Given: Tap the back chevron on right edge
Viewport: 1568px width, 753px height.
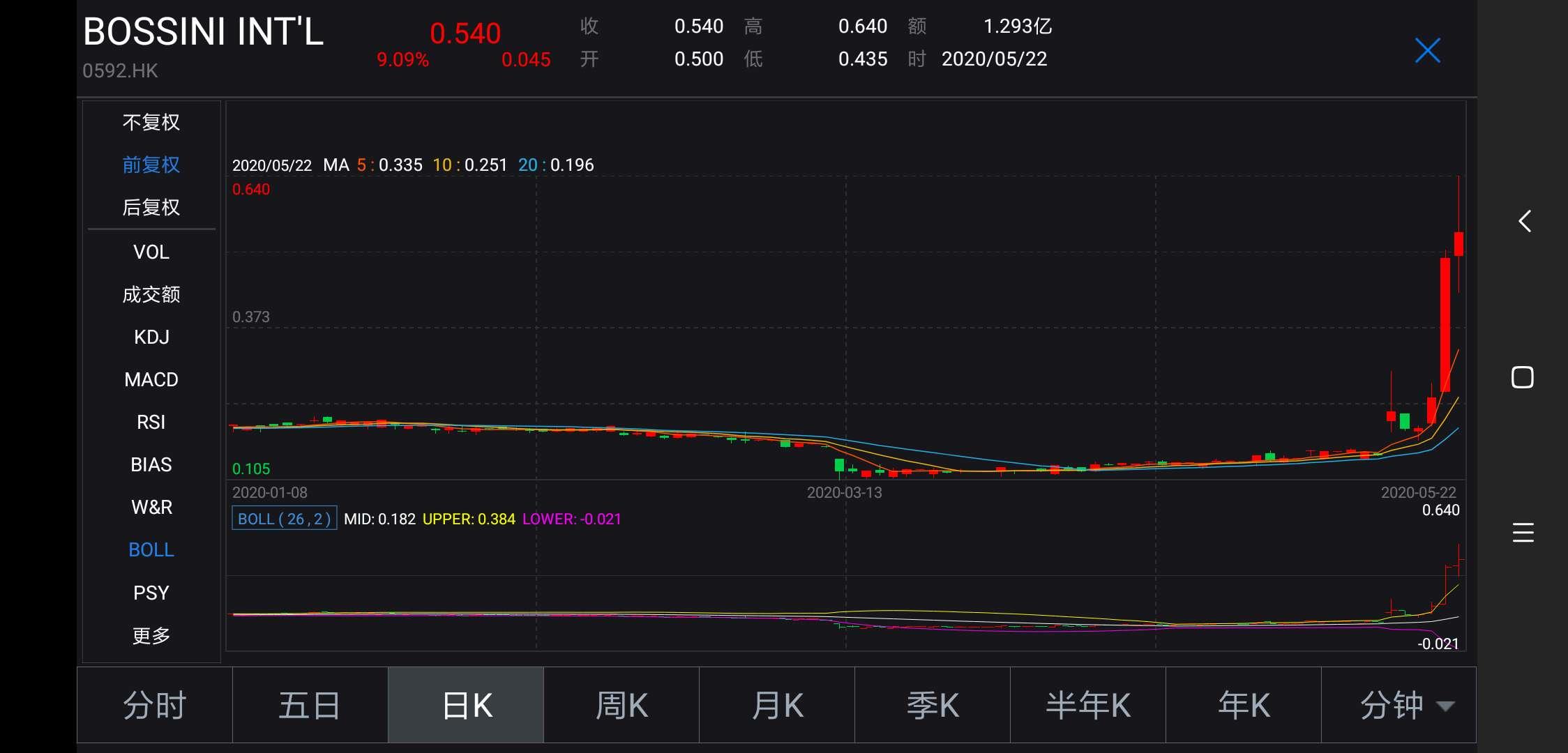Looking at the screenshot, I should tap(1525, 221).
